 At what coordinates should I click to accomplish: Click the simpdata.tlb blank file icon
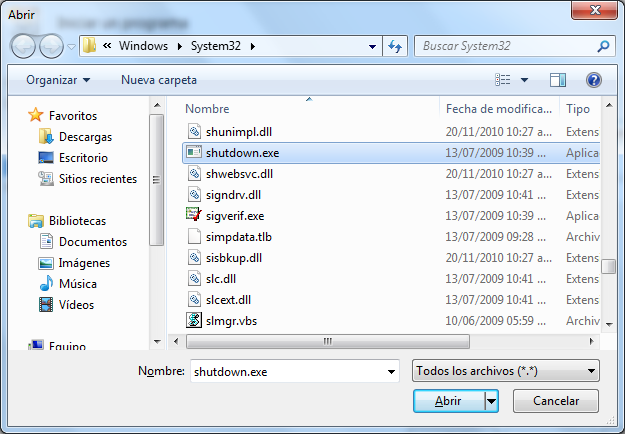(x=194, y=236)
